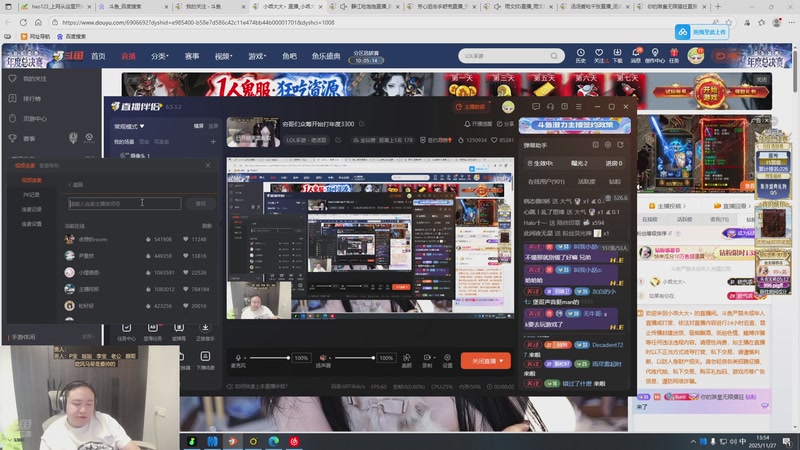Switch to 连麦记录 tab in dialog
This screenshot has height=450, width=800.
(x=32, y=209)
